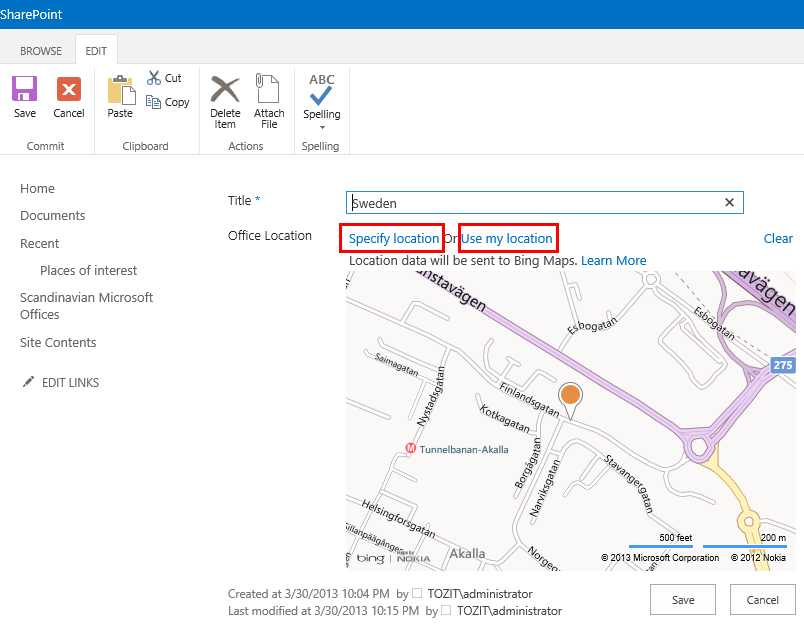This screenshot has width=804, height=624.
Task: Clear the Title field with X
Action: (729, 203)
